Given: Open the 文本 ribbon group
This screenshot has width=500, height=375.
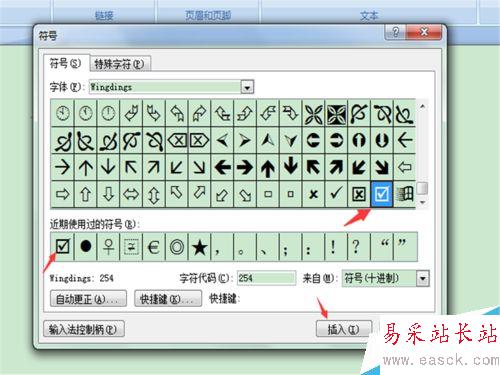Looking at the screenshot, I should click(x=369, y=15).
